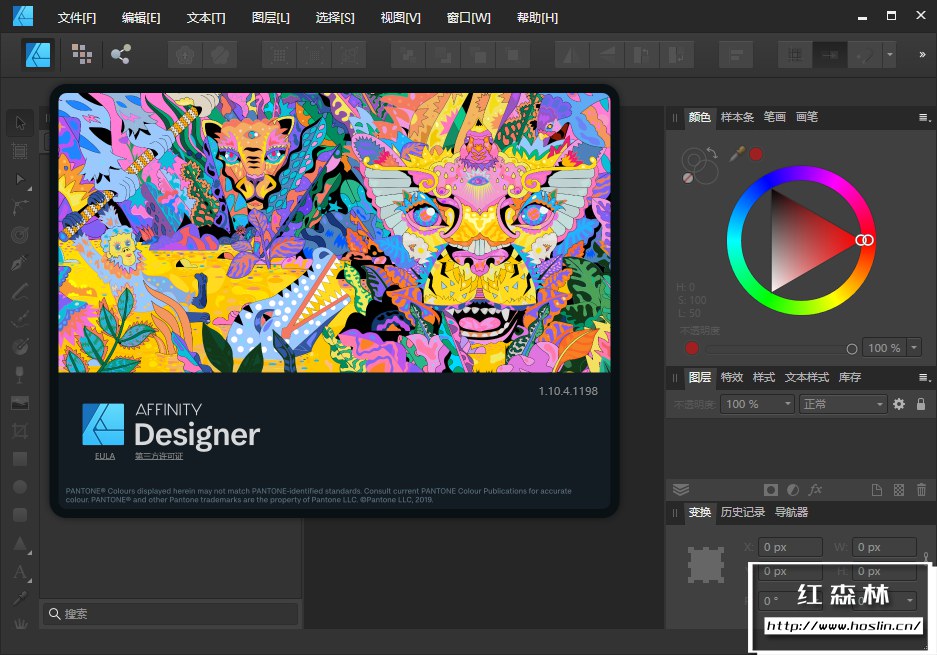
Task: Toggle snapping magnet in toolbar
Action: point(865,56)
